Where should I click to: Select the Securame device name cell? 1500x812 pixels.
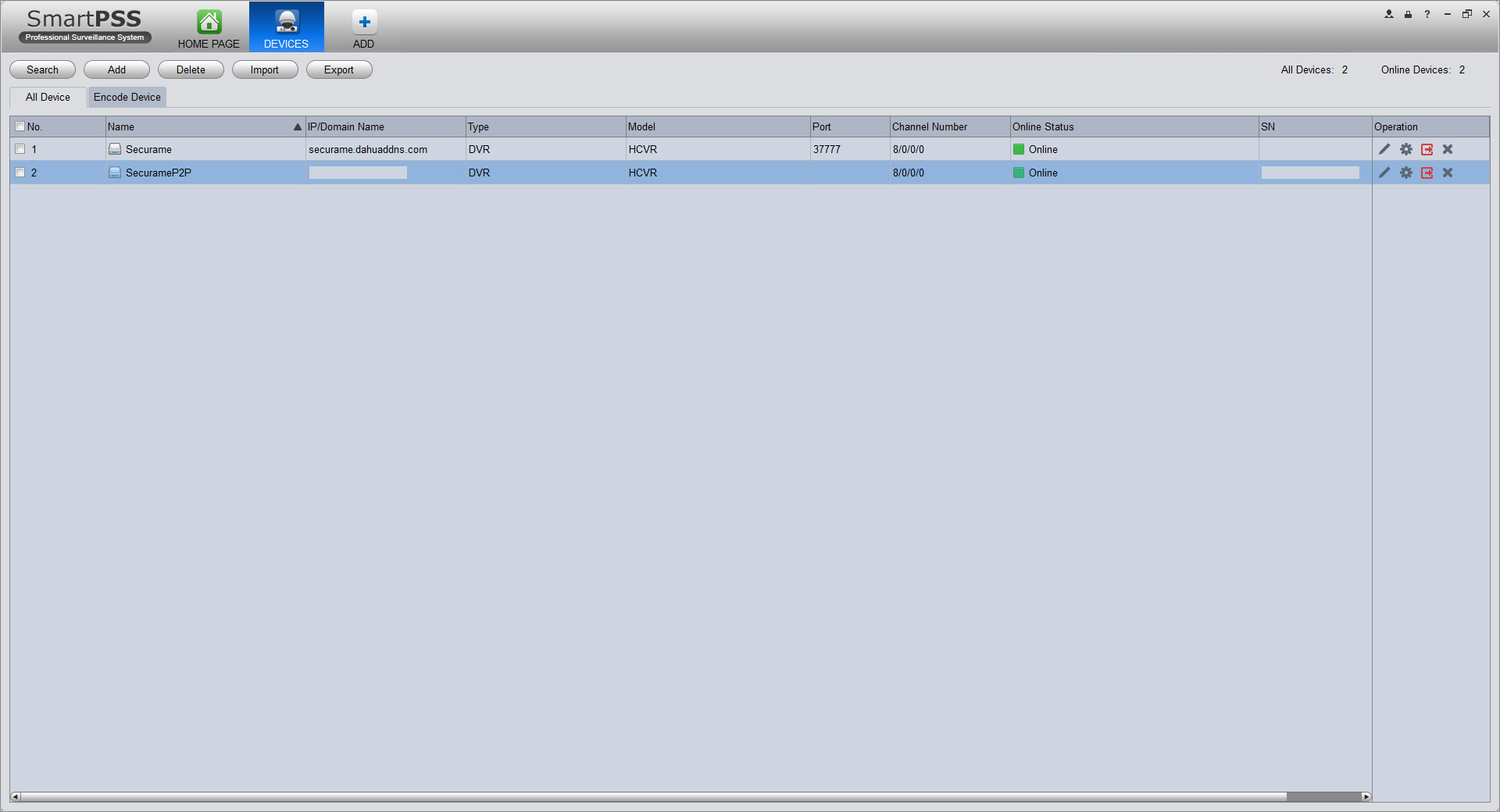click(205, 149)
